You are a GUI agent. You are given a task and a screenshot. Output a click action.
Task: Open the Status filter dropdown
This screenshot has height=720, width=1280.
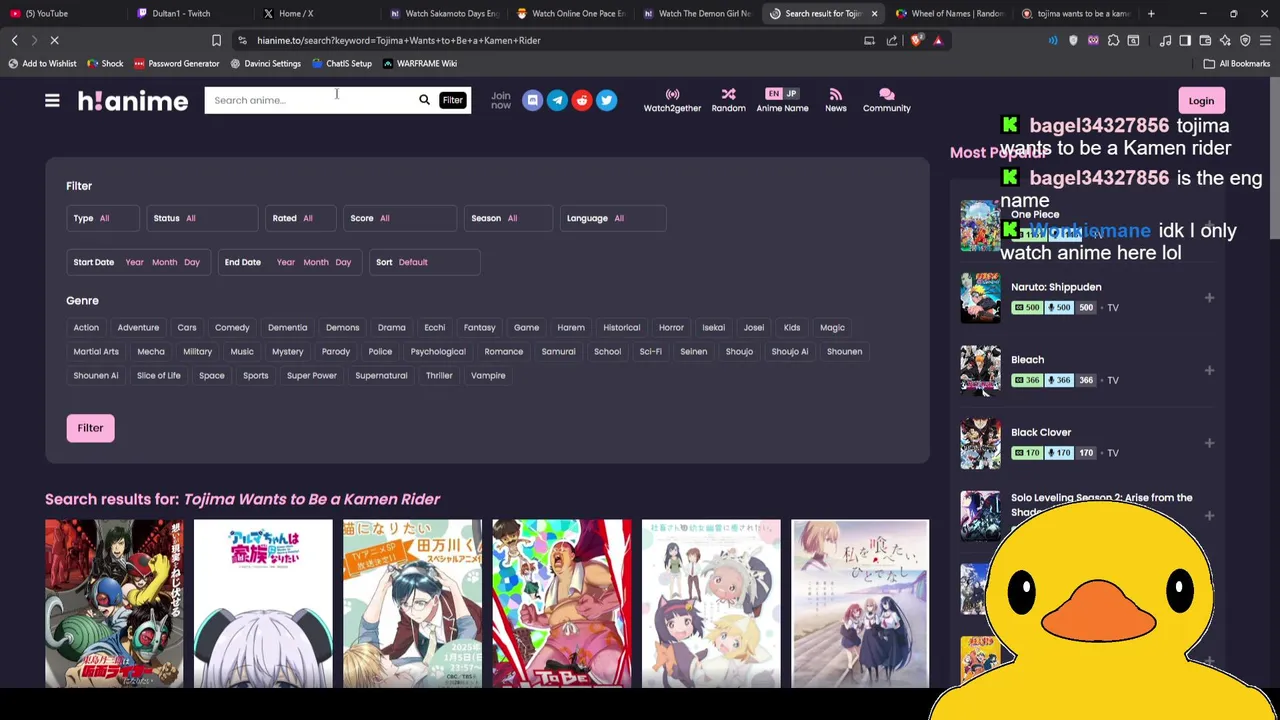(202, 218)
